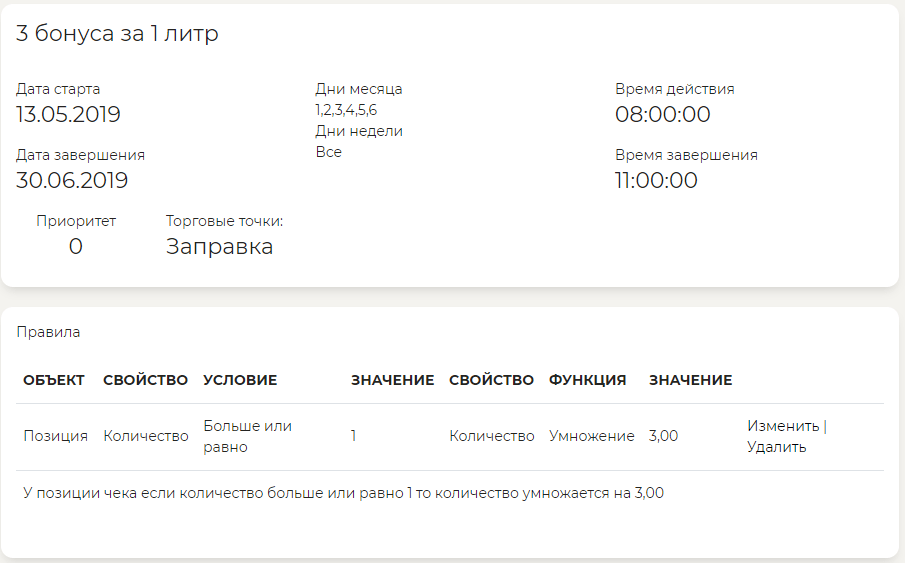Screen dimensions: 905x563
Task: Click the 'Позиция' cell in the rules table
Action: [x=55, y=436]
